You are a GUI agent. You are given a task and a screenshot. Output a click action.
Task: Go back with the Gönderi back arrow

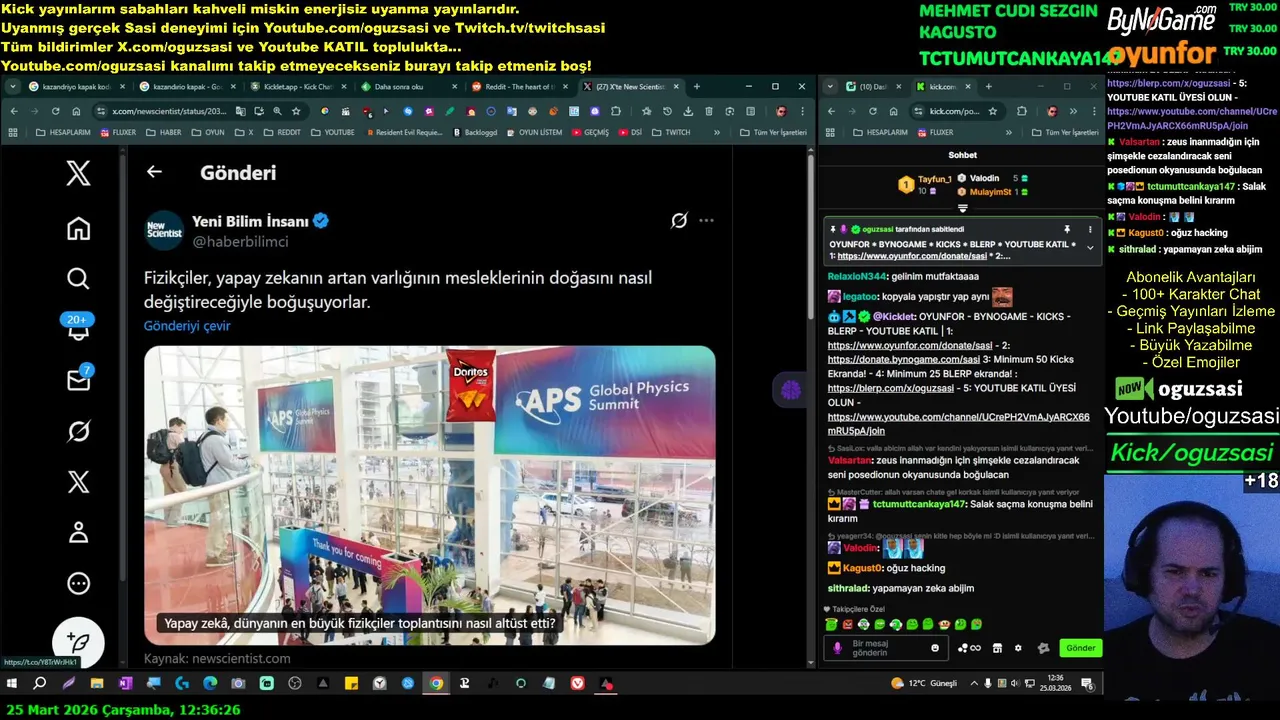[x=154, y=172]
